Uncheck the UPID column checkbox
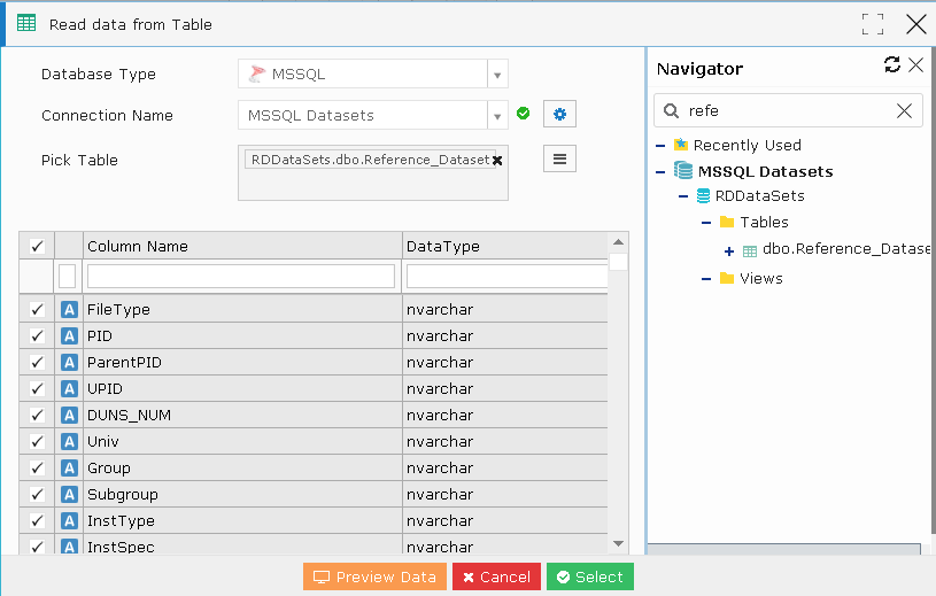 coord(37,389)
